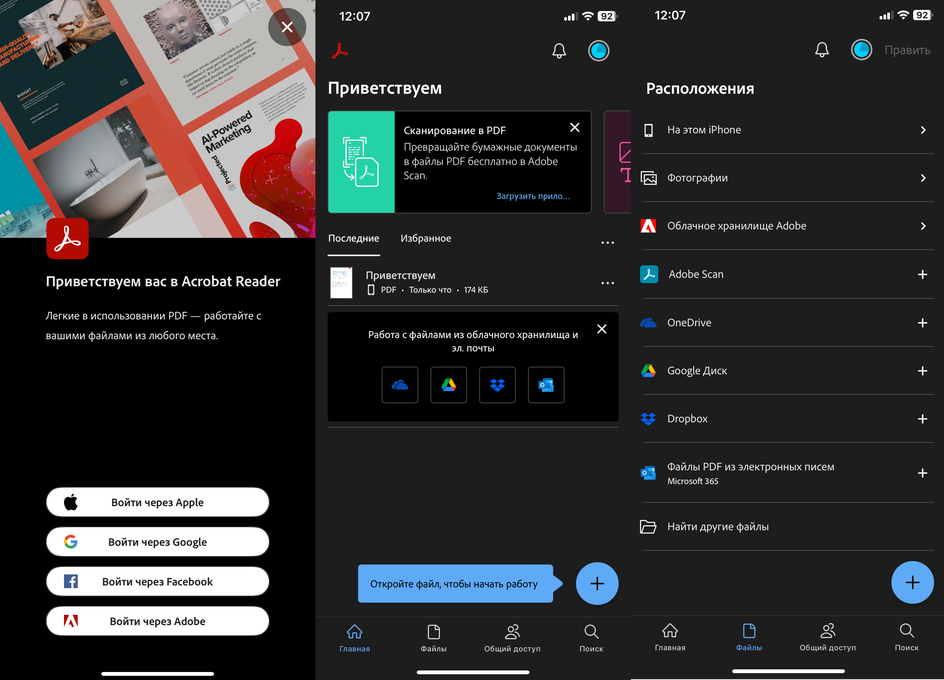The width and height of the screenshot is (944, 680).
Task: Select Файлы tab on Расположения screen
Action: tap(749, 637)
